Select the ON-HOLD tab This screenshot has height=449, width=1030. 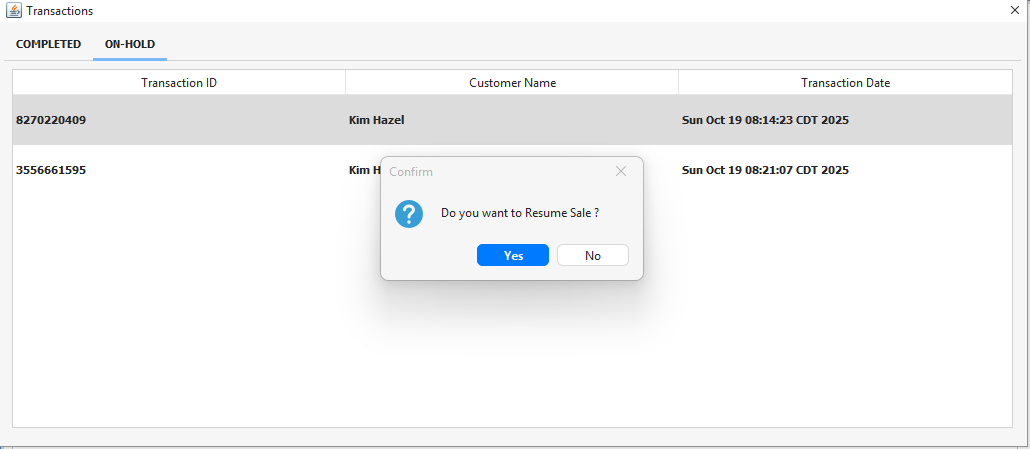tap(130, 44)
